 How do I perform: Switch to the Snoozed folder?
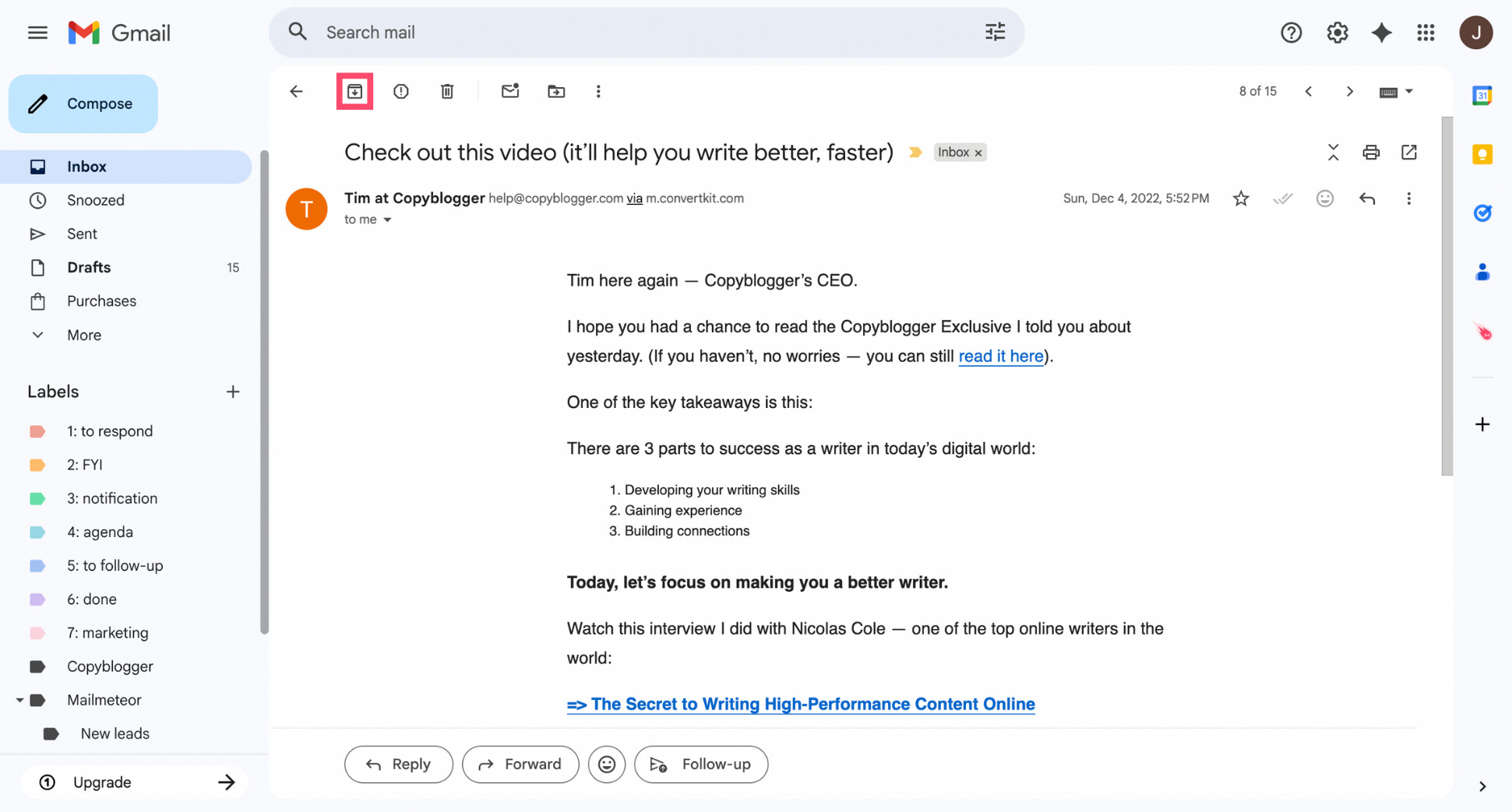pos(95,200)
